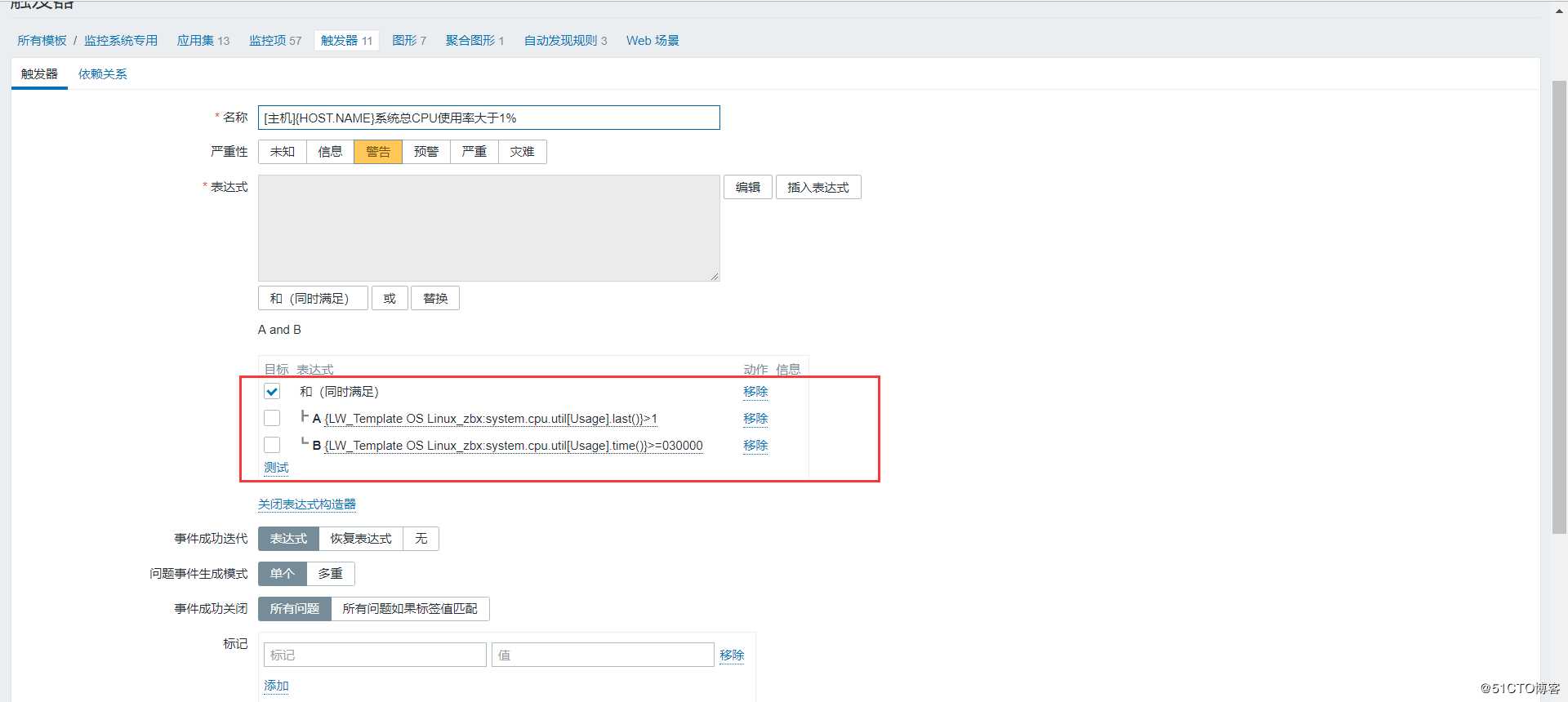Remove the 和 (同时满足) row via 移除
The height and width of the screenshot is (702, 1568).
click(x=755, y=392)
